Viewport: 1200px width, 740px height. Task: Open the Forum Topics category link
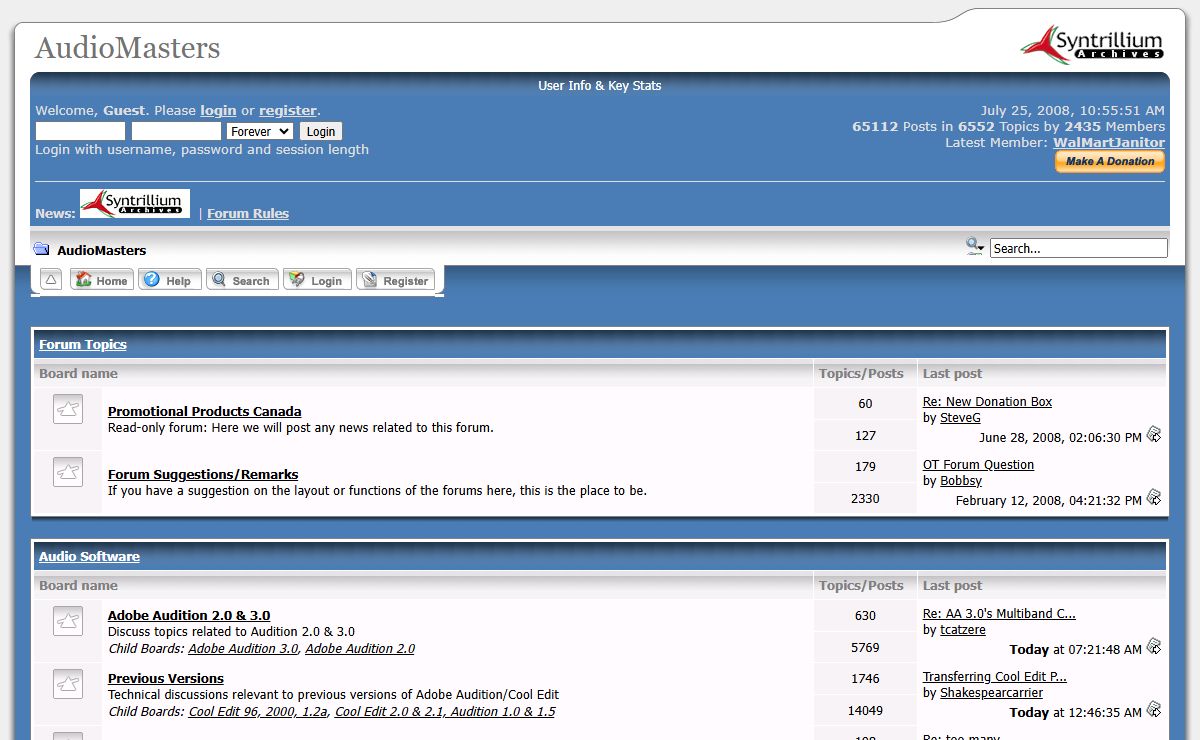pos(83,344)
